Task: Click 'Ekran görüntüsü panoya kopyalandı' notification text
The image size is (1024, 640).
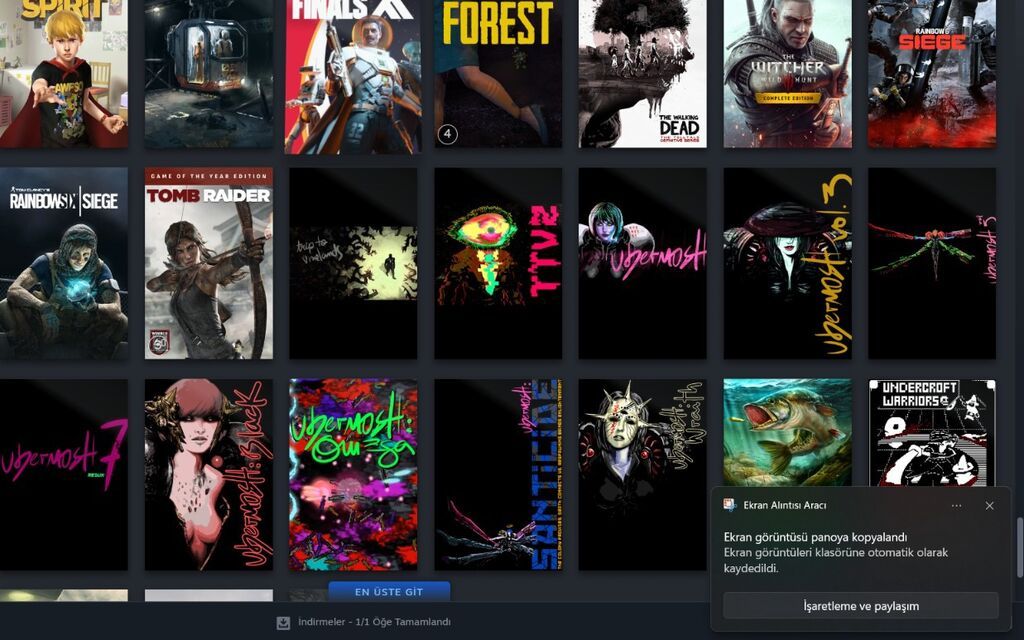Action: pyautogui.click(x=815, y=537)
